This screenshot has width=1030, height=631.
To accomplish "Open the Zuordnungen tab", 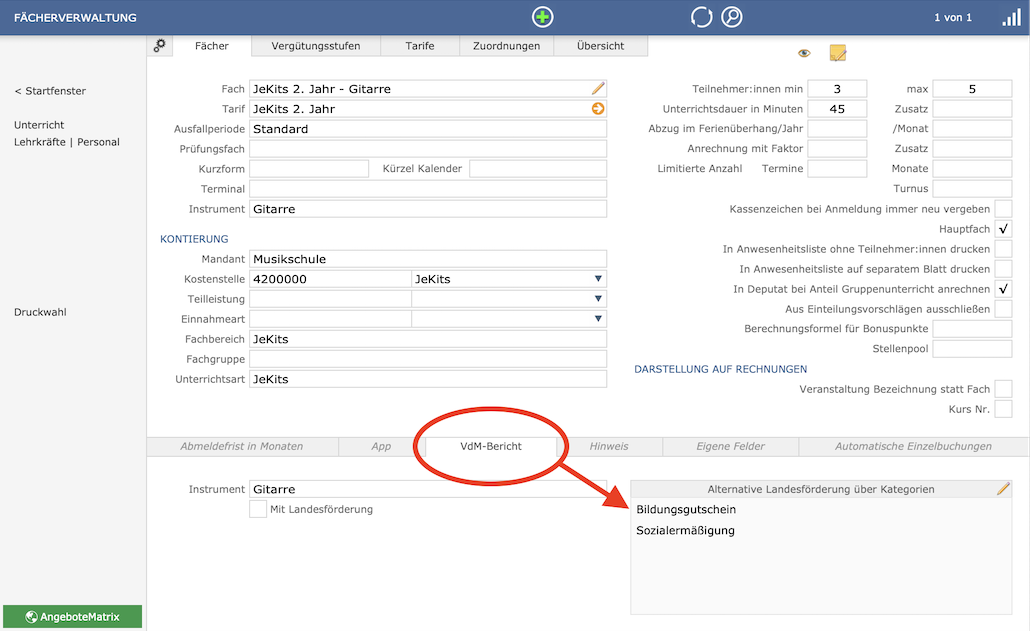I will pos(506,46).
